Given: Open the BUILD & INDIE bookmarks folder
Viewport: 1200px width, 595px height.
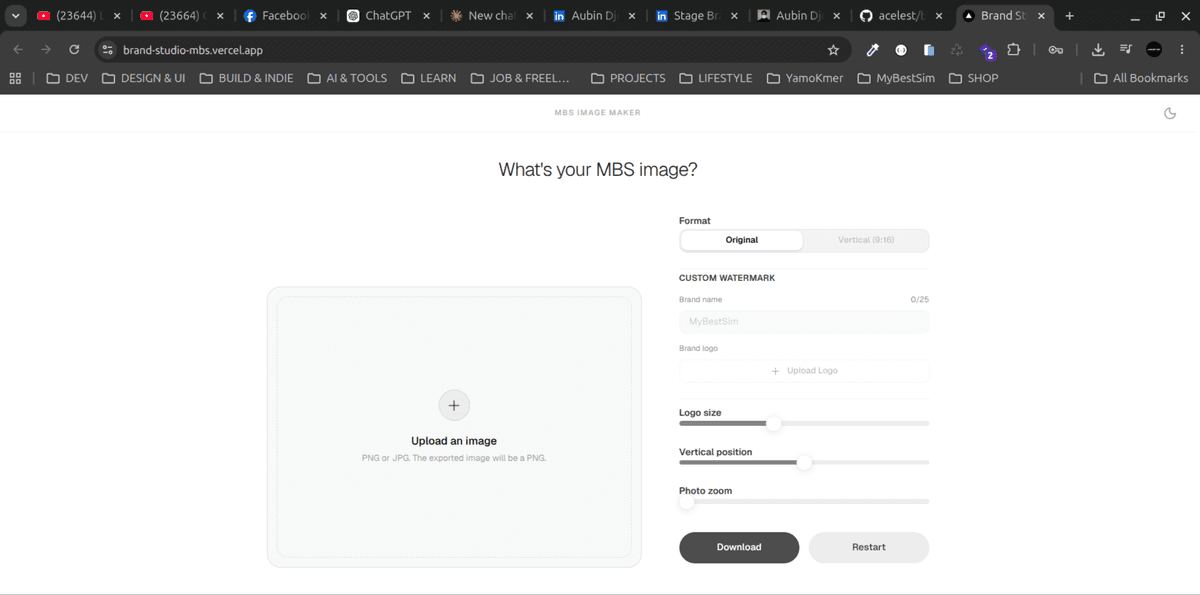Looking at the screenshot, I should click(x=245, y=78).
